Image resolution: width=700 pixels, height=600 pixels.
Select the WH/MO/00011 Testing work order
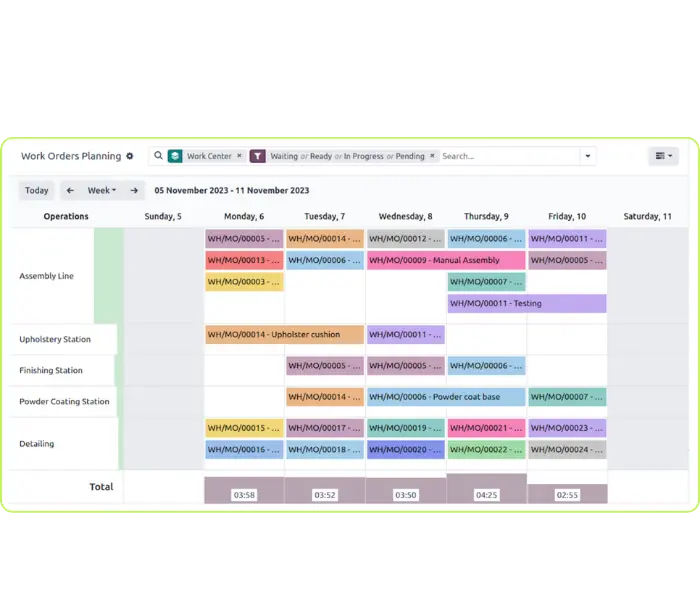pyautogui.click(x=526, y=303)
